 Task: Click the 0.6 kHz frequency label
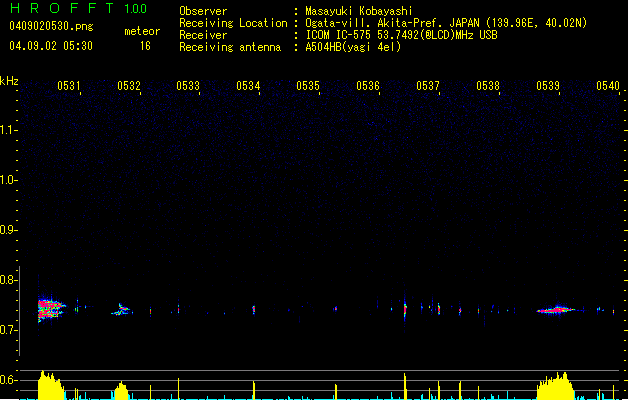9,380
